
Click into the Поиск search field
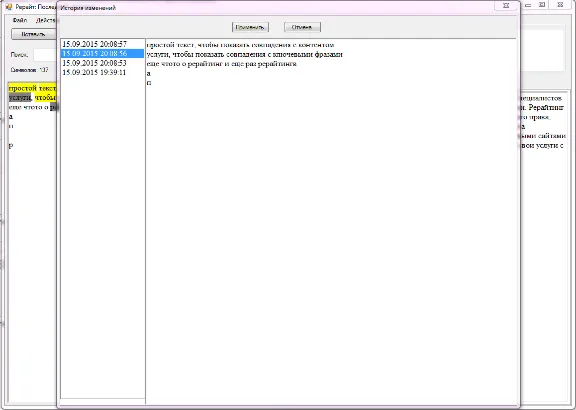(x=45, y=55)
